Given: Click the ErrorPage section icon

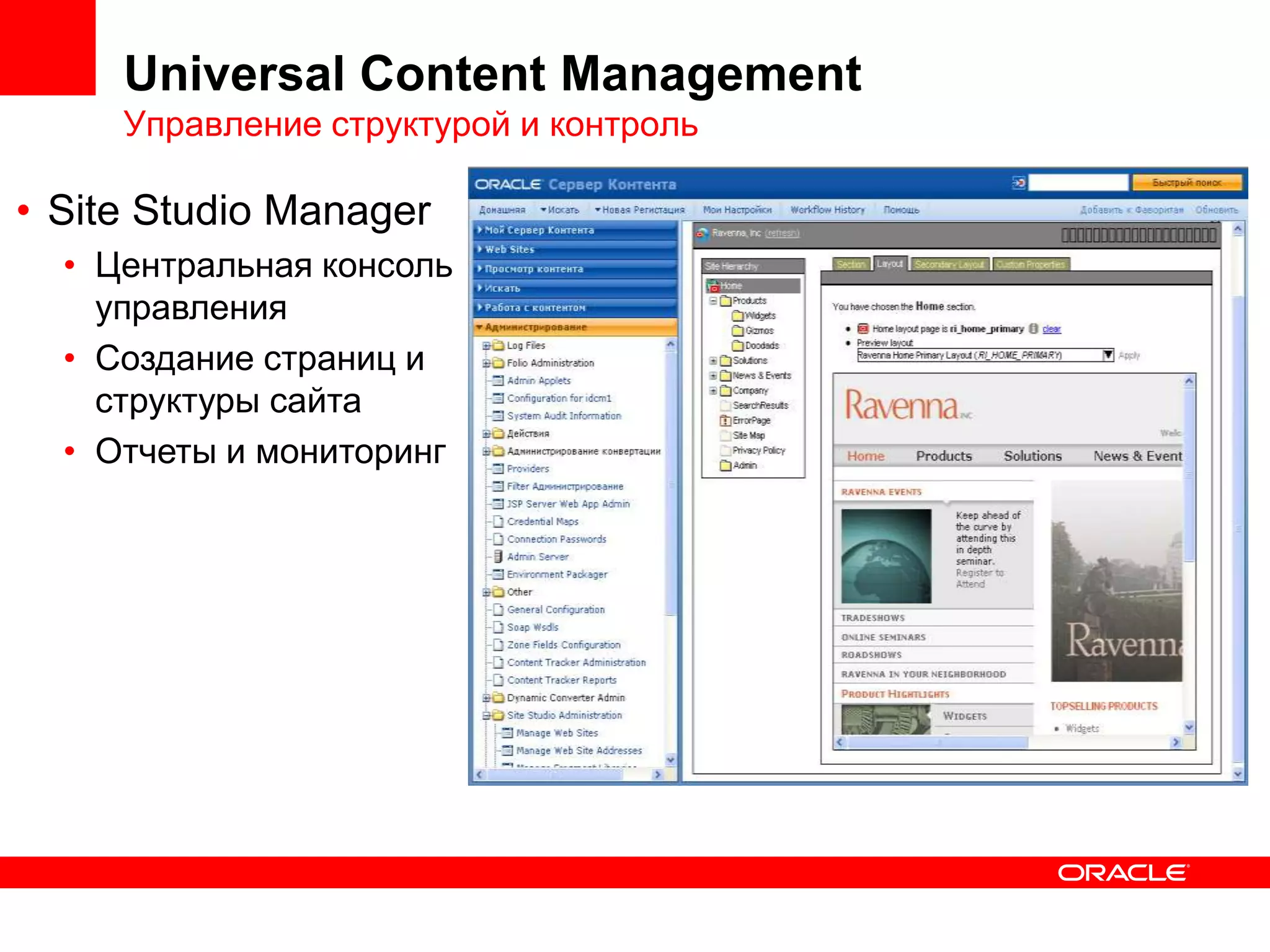Looking at the screenshot, I should tap(726, 421).
